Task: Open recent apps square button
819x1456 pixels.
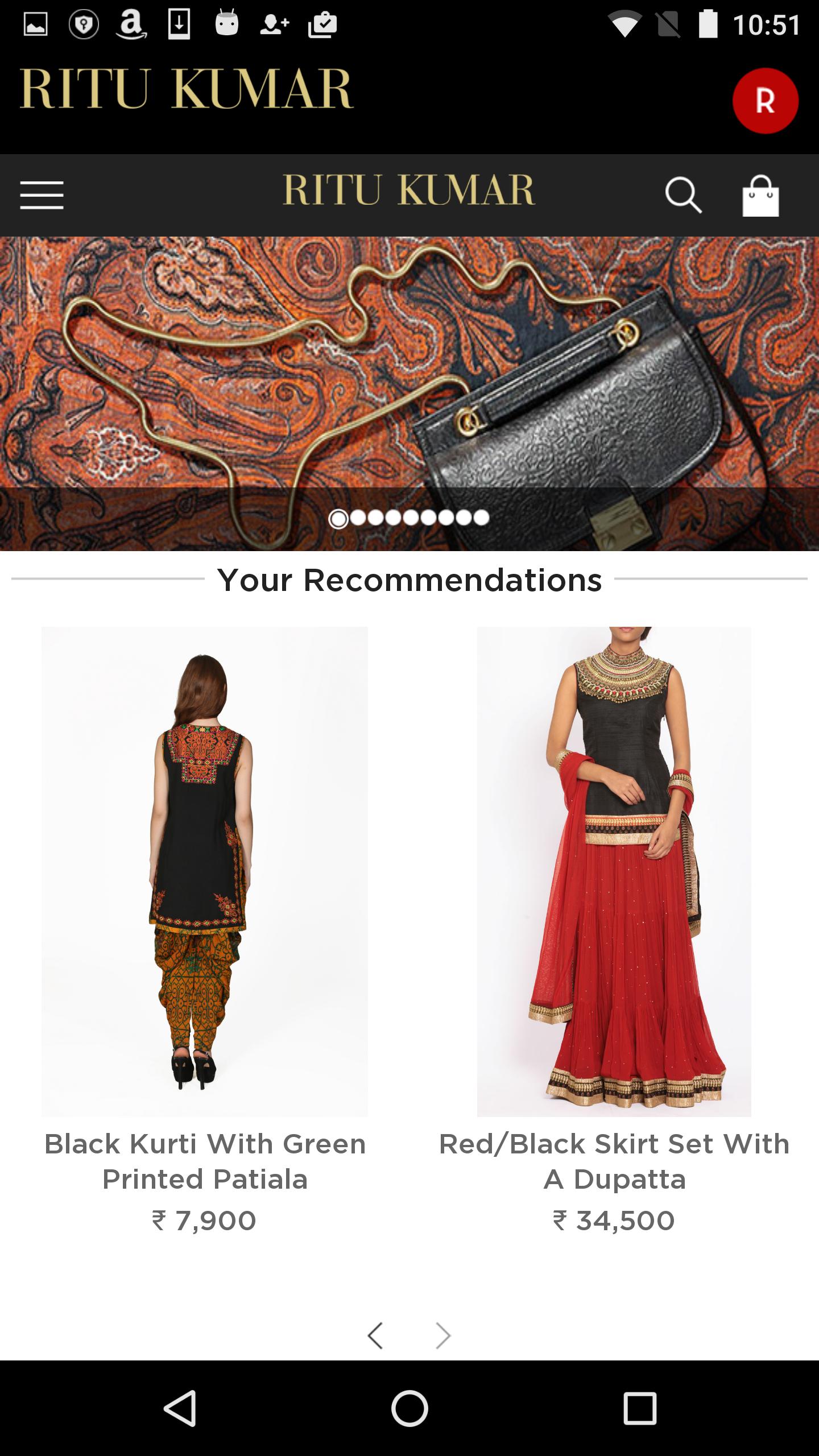Action: click(640, 1408)
